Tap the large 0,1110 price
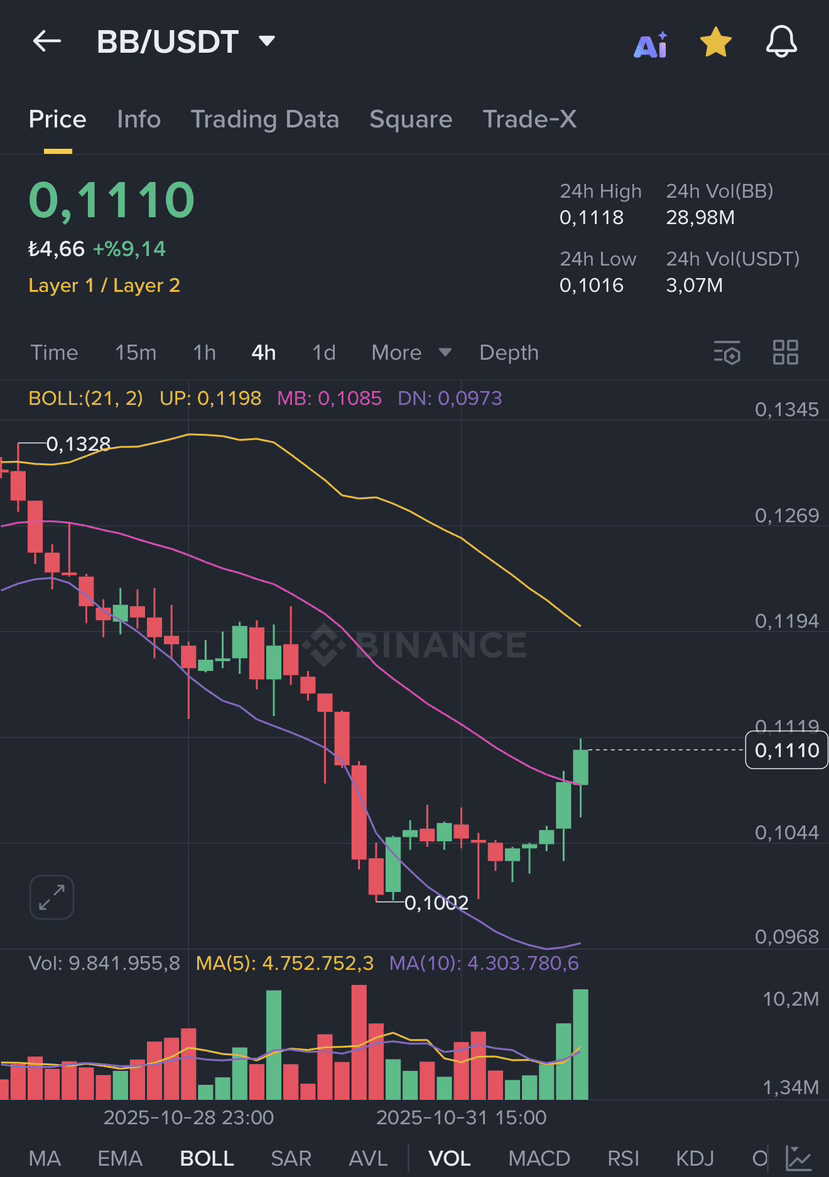The height and width of the screenshot is (1177, 829). (x=112, y=200)
